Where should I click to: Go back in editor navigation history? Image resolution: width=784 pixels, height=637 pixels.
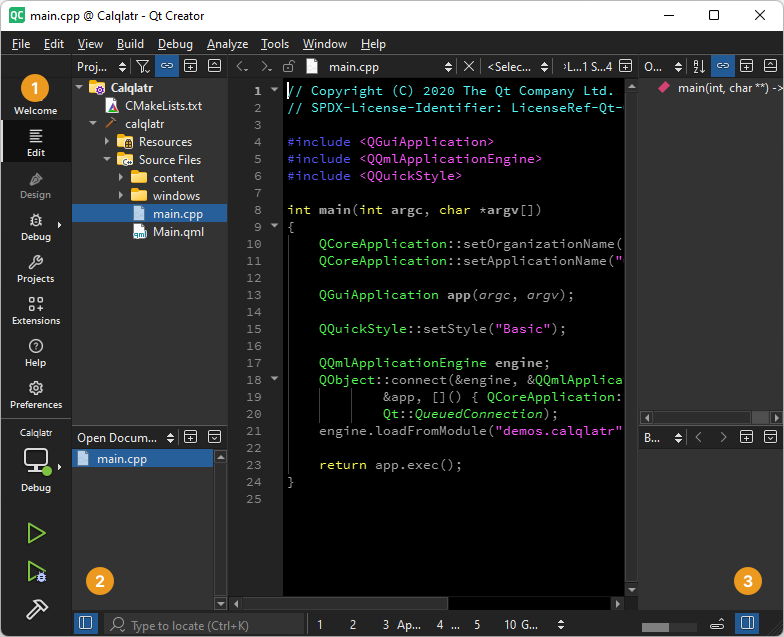tap(242, 66)
